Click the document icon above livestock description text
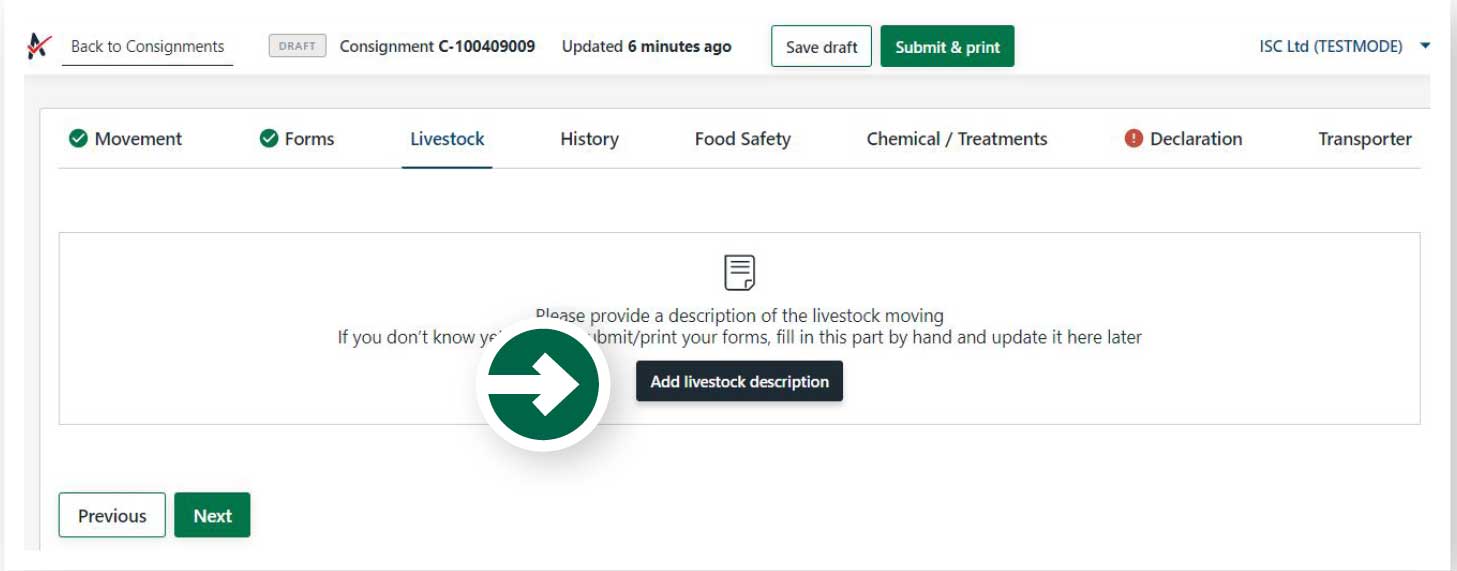Screen dimensions: 1457x571 coord(739,272)
